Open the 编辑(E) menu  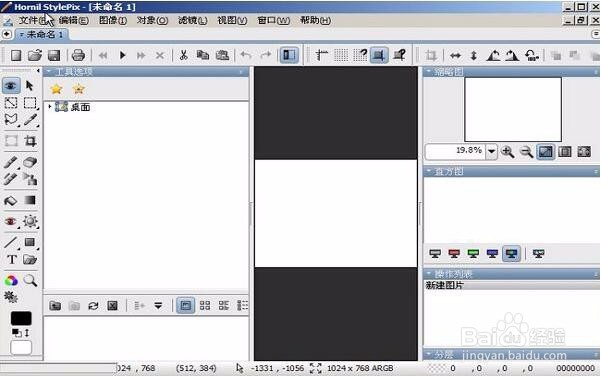(x=74, y=21)
